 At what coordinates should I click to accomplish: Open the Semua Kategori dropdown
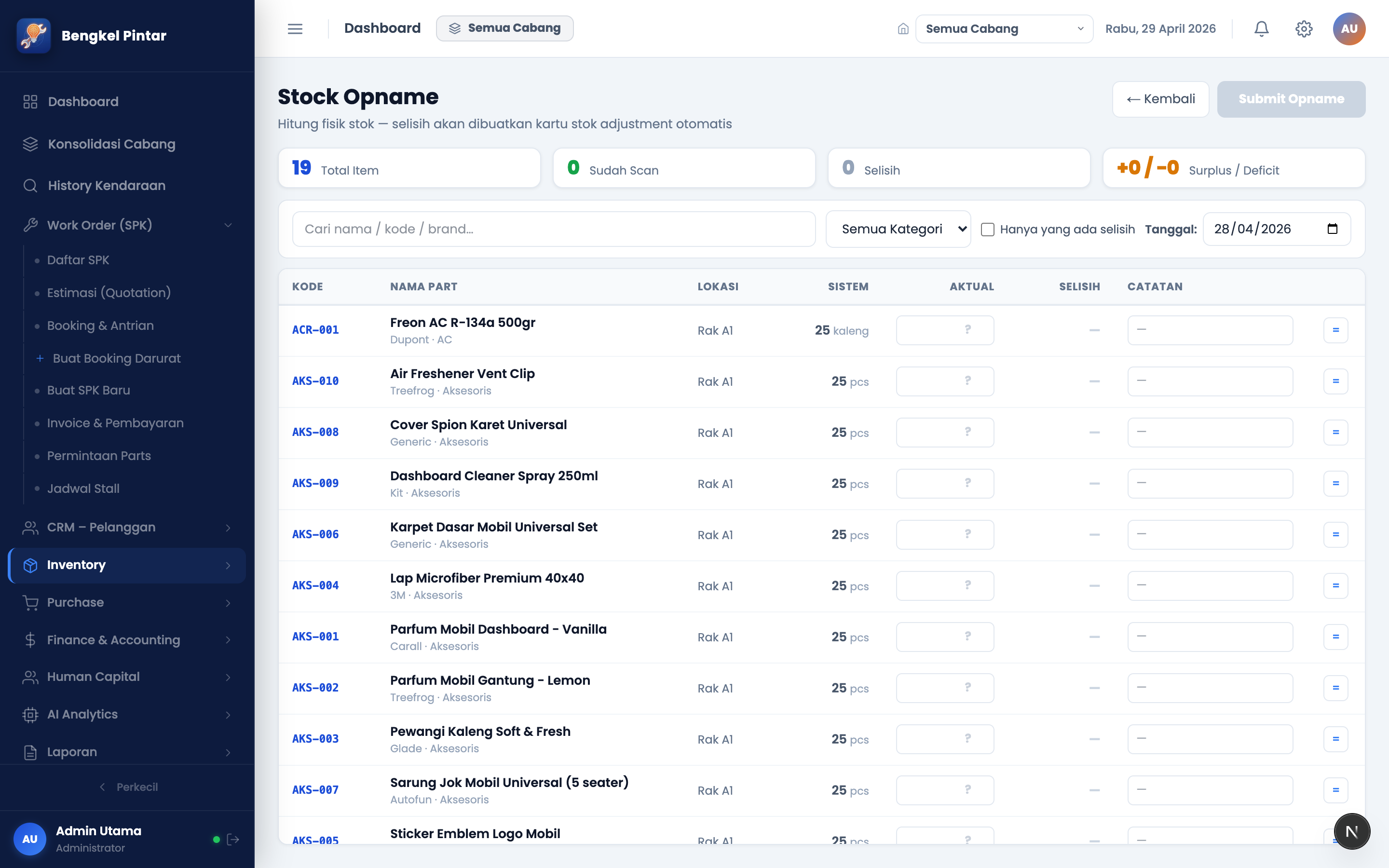898,229
